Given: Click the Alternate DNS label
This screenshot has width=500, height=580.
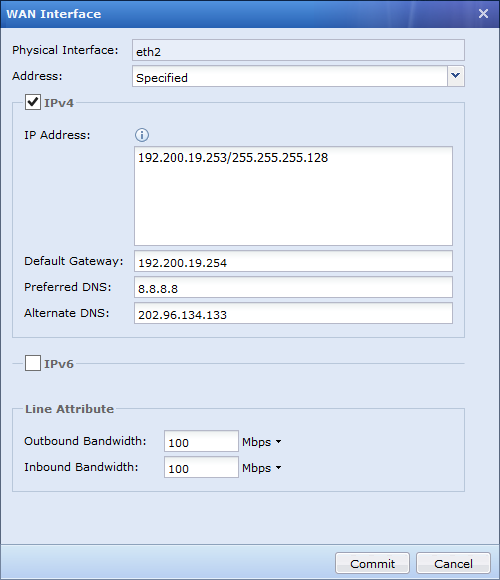Looking at the screenshot, I should click(x=67, y=313).
